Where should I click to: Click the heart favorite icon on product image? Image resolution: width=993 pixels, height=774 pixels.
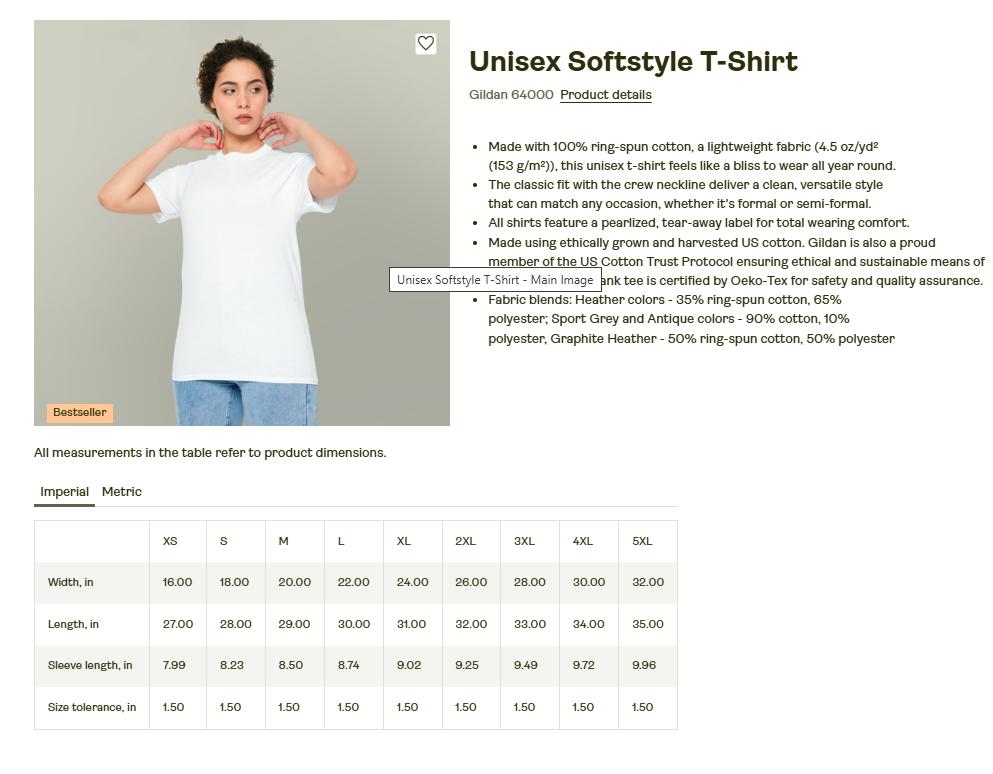click(426, 43)
